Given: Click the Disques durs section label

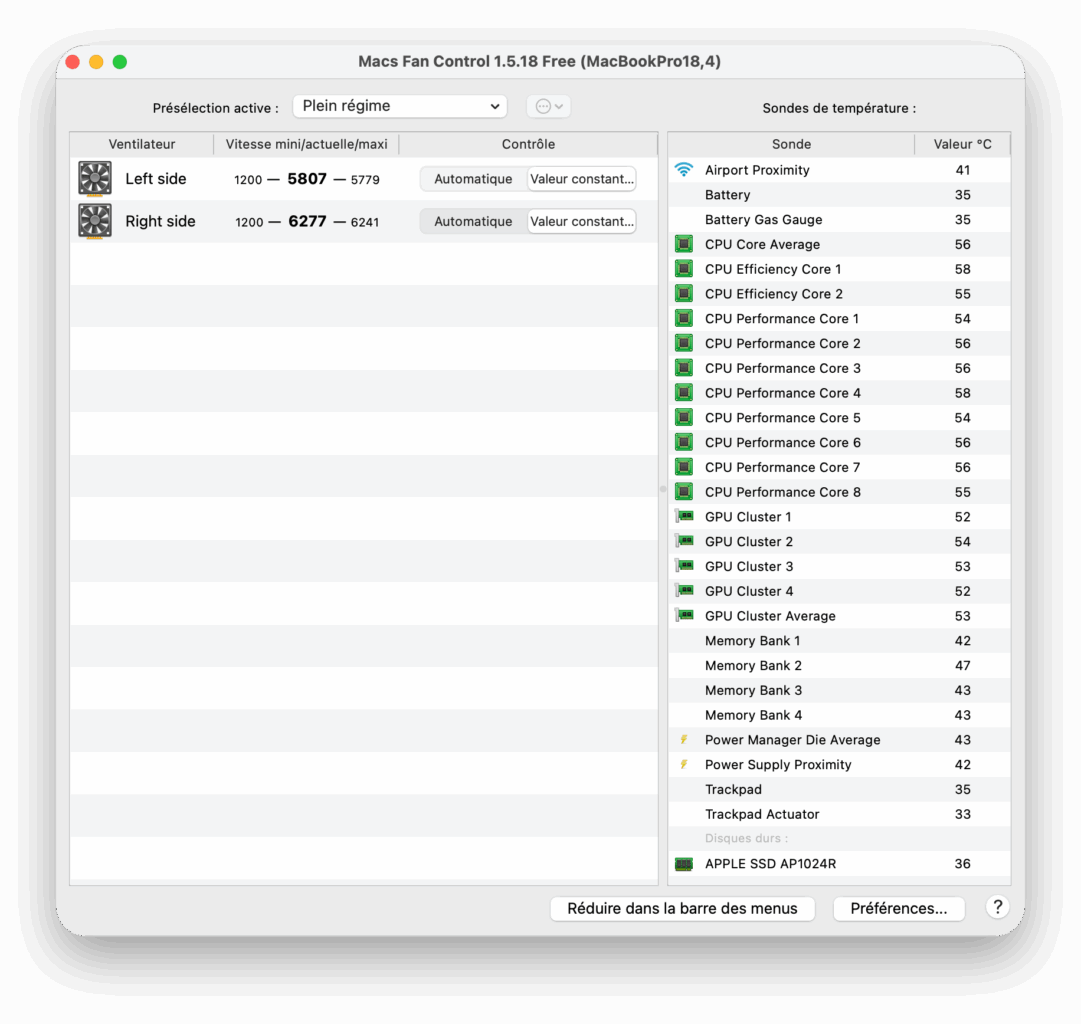Looking at the screenshot, I should pyautogui.click(x=747, y=839).
